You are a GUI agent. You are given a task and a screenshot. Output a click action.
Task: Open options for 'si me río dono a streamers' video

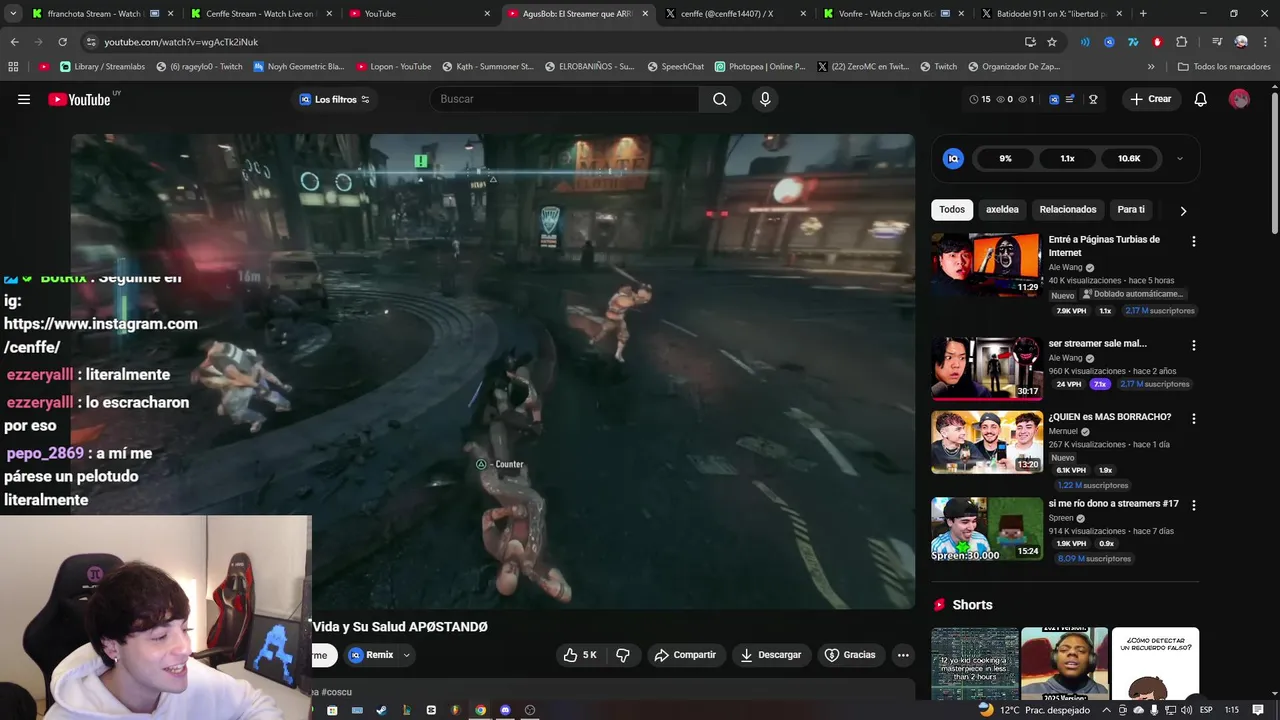pos(1193,505)
